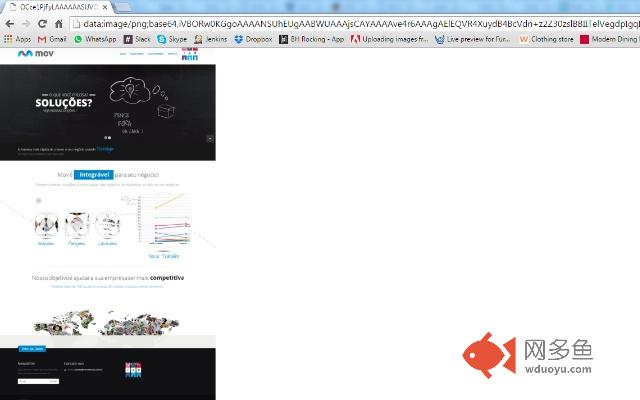The height and width of the screenshot is (400, 640).
Task: Open the Clothing store bookmark
Action: [x=546, y=39]
